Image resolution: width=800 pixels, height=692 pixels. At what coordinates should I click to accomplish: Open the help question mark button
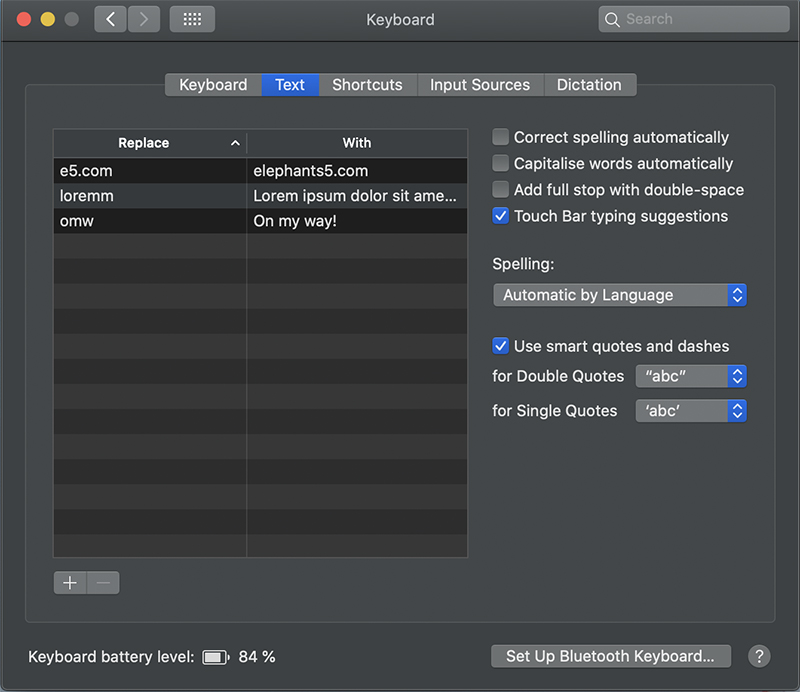(759, 656)
